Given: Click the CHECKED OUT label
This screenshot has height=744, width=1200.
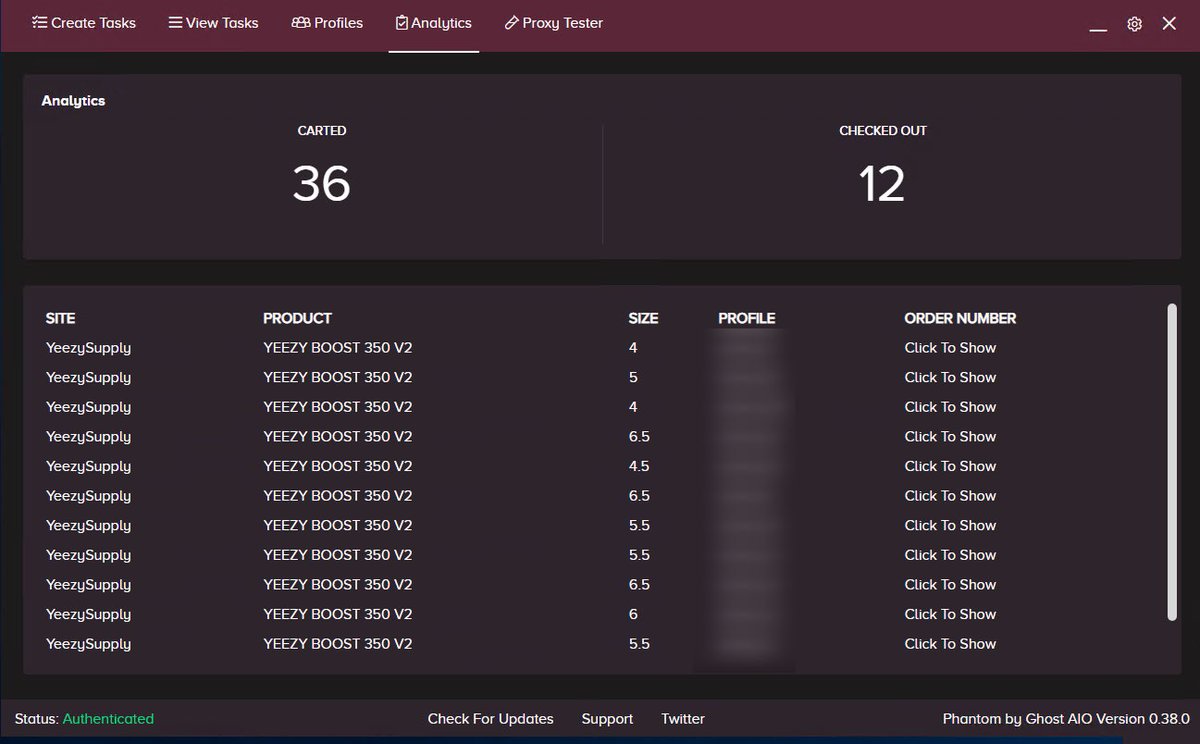Looking at the screenshot, I should tap(883, 131).
